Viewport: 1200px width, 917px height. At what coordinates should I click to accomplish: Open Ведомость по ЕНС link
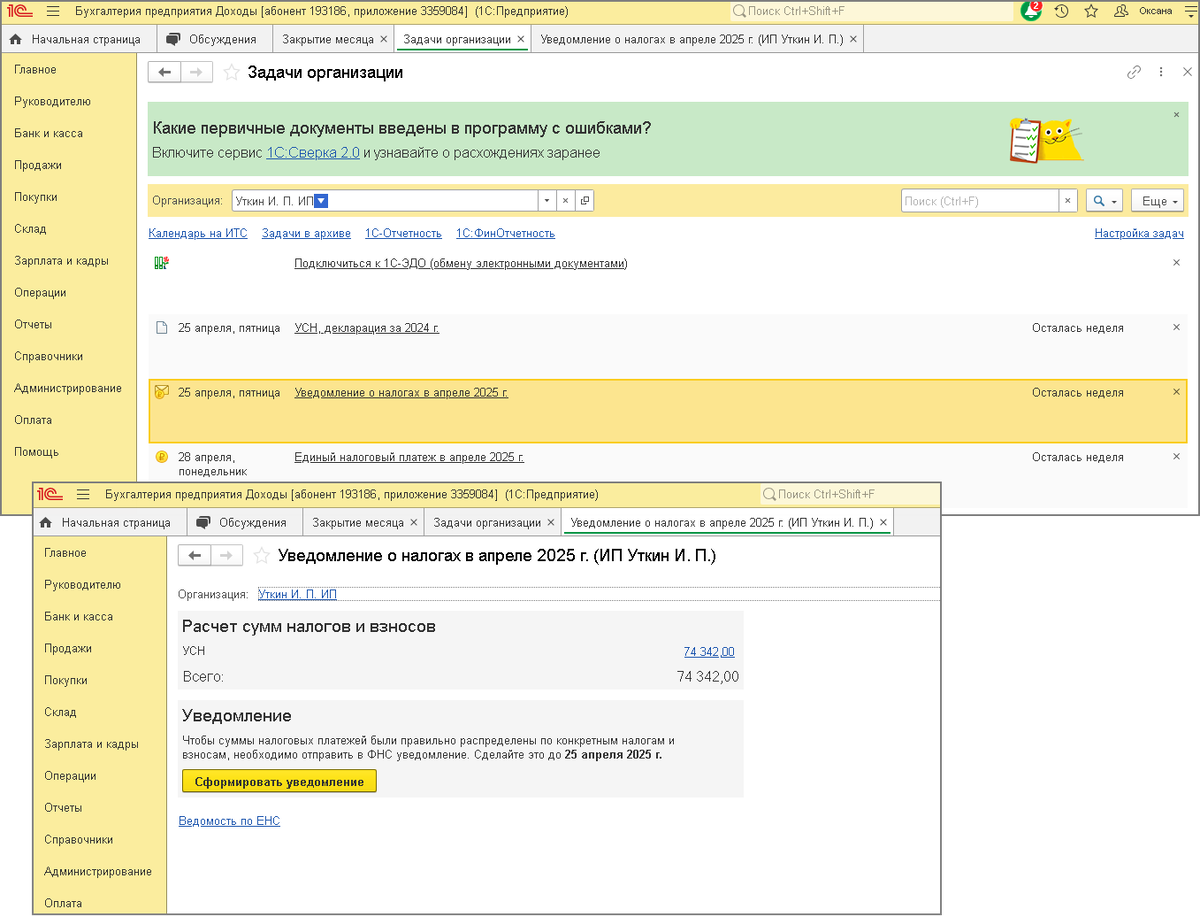click(x=229, y=821)
